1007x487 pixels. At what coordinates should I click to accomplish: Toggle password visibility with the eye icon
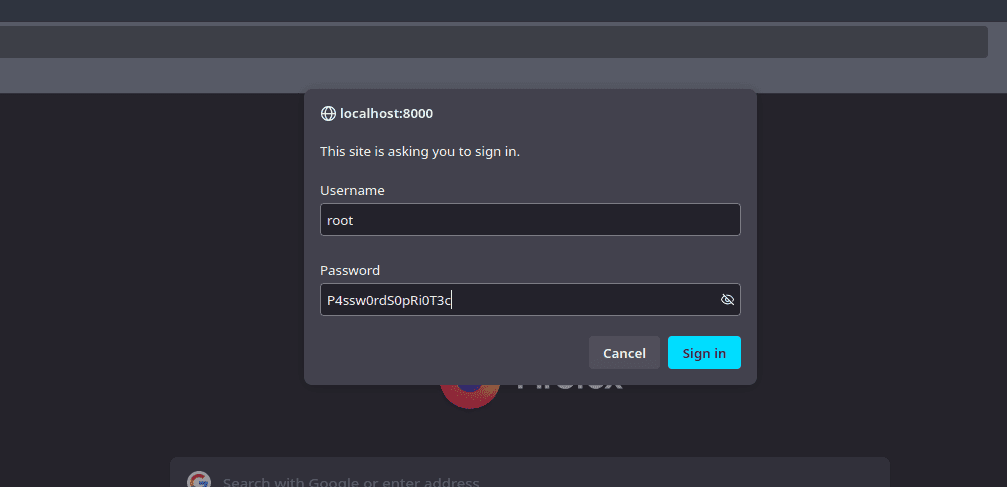click(727, 300)
